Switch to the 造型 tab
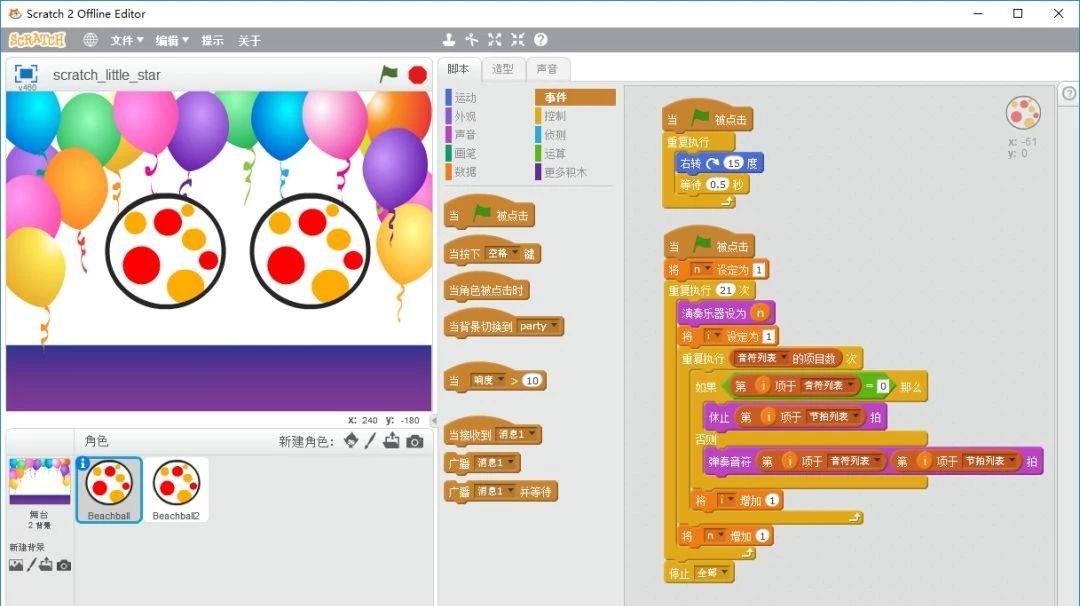1080x606 pixels. (502, 69)
